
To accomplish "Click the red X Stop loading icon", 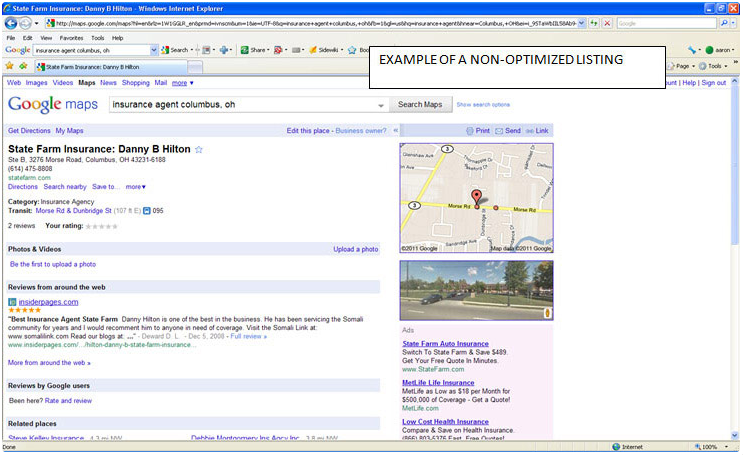I will point(607,23).
